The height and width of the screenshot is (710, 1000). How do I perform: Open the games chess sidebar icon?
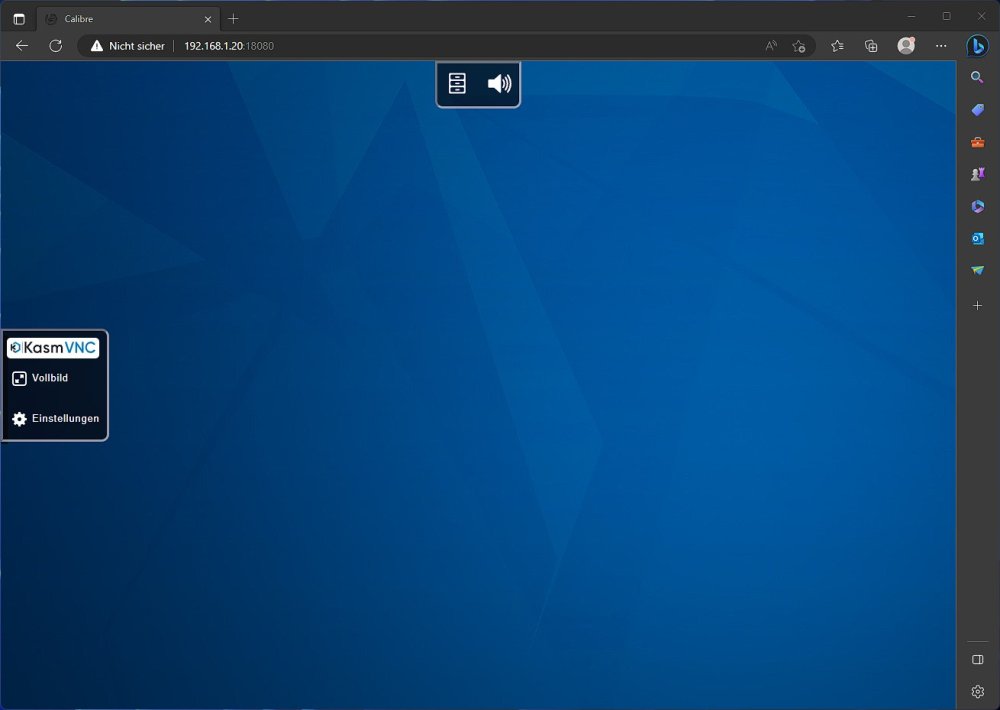(978, 174)
